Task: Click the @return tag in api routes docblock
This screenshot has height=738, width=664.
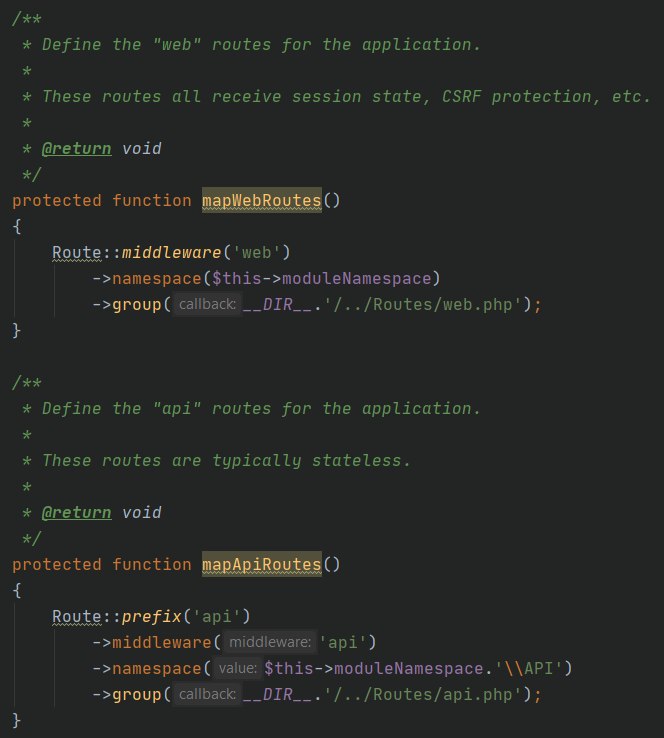Action: (77, 513)
